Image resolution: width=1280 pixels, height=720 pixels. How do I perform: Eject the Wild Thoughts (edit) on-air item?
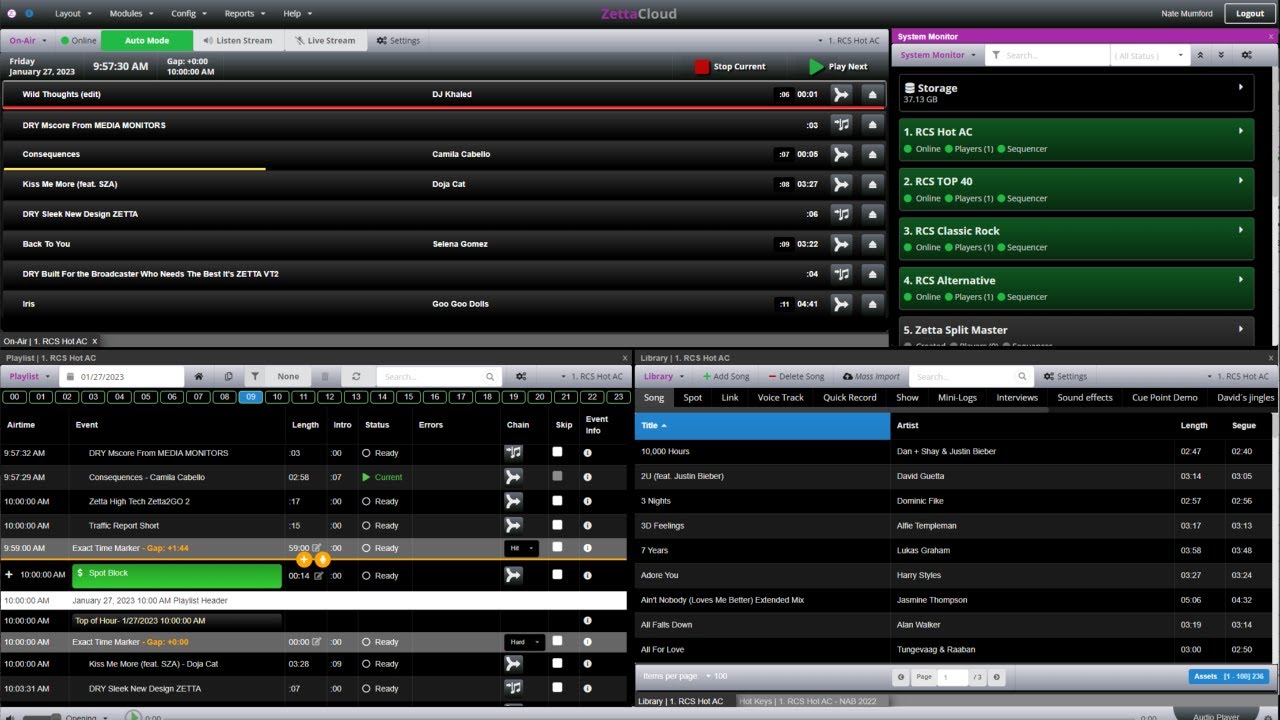[872, 94]
